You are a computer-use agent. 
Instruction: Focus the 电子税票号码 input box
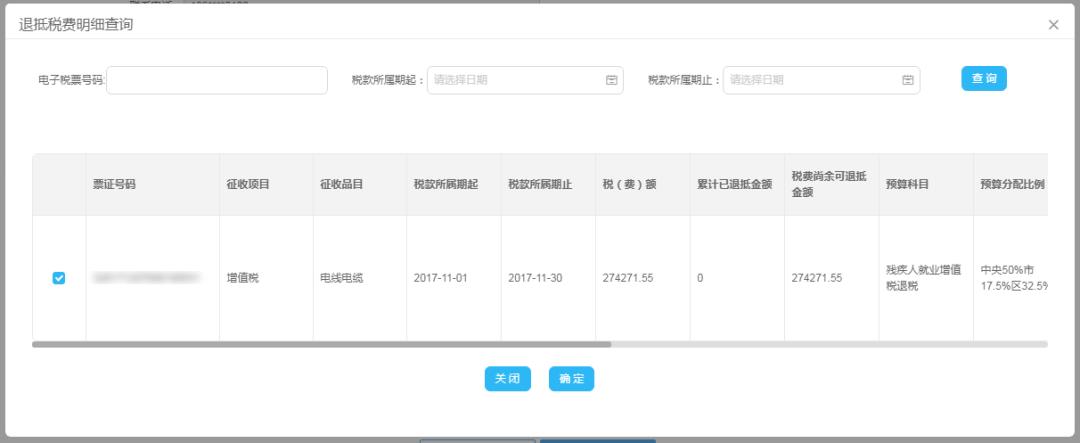click(217, 80)
